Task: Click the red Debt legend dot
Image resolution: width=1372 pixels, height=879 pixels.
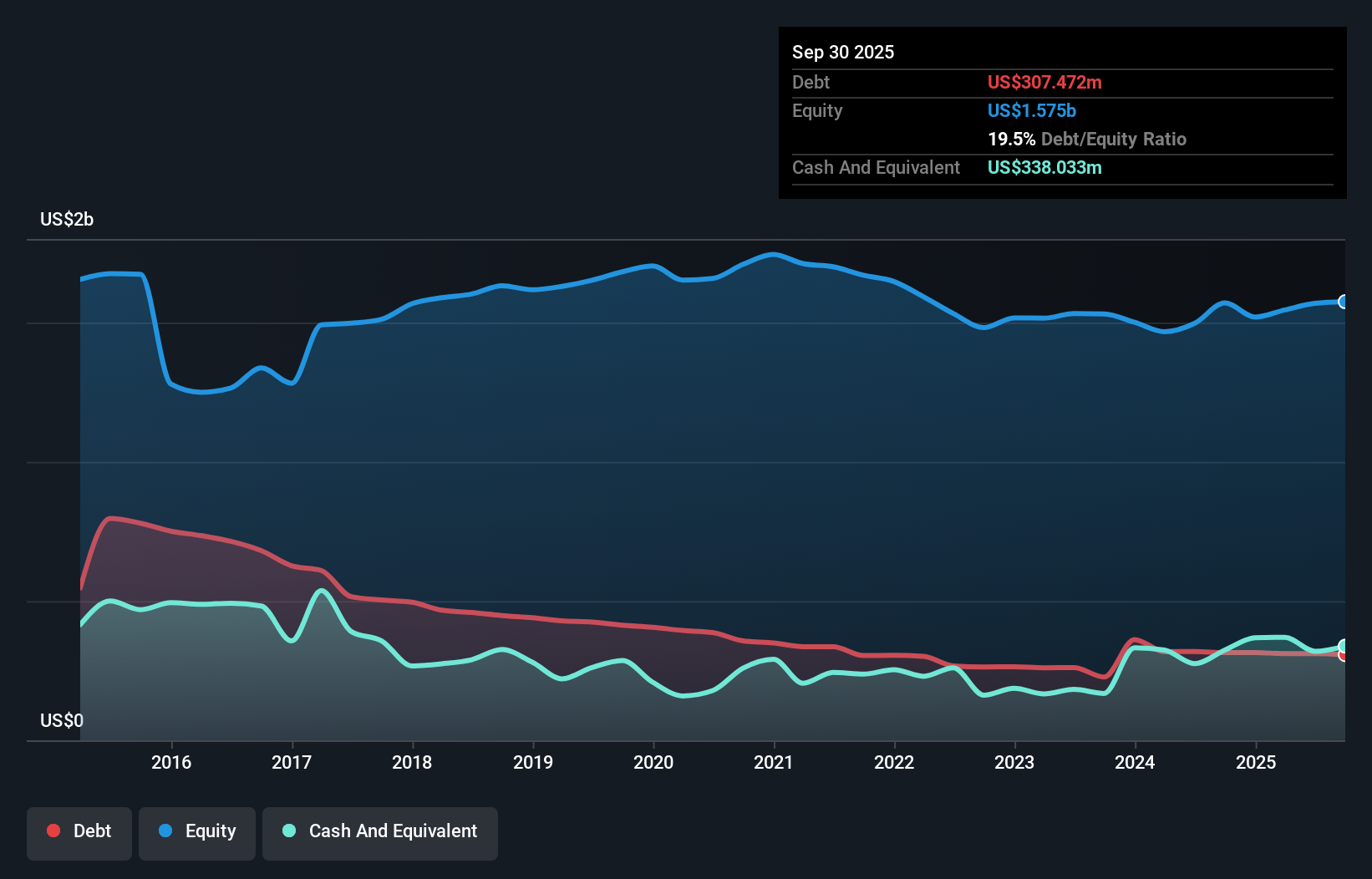Action: click(x=52, y=831)
